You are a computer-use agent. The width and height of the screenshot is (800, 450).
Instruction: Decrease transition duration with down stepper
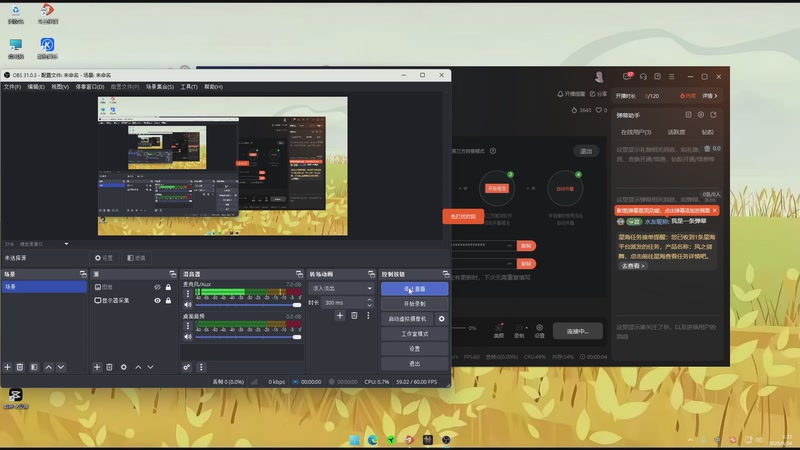[x=369, y=305]
